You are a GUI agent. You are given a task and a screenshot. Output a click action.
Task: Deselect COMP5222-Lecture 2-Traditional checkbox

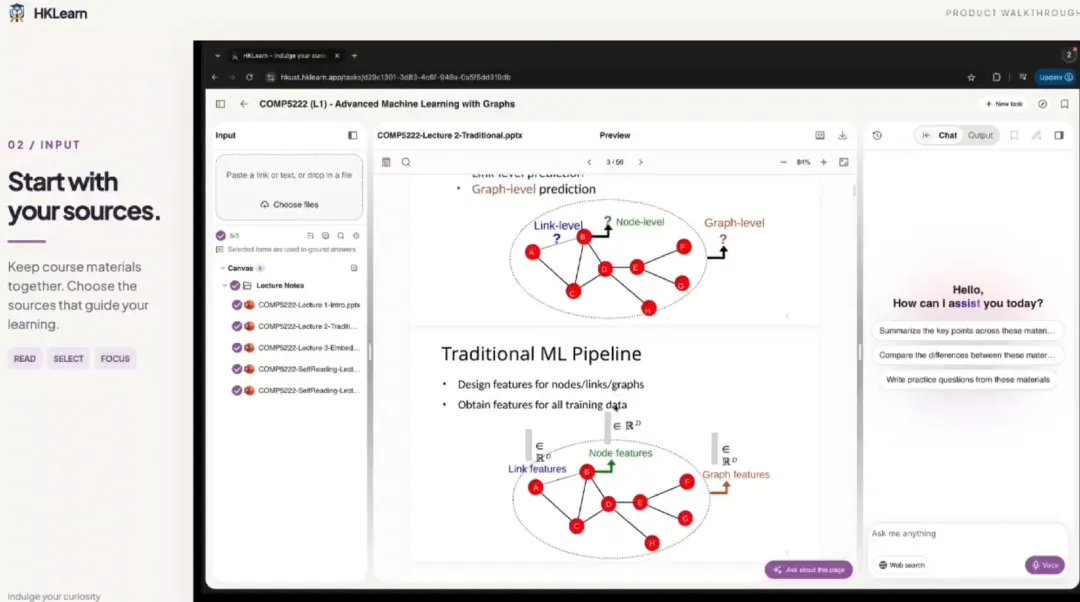[237, 326]
